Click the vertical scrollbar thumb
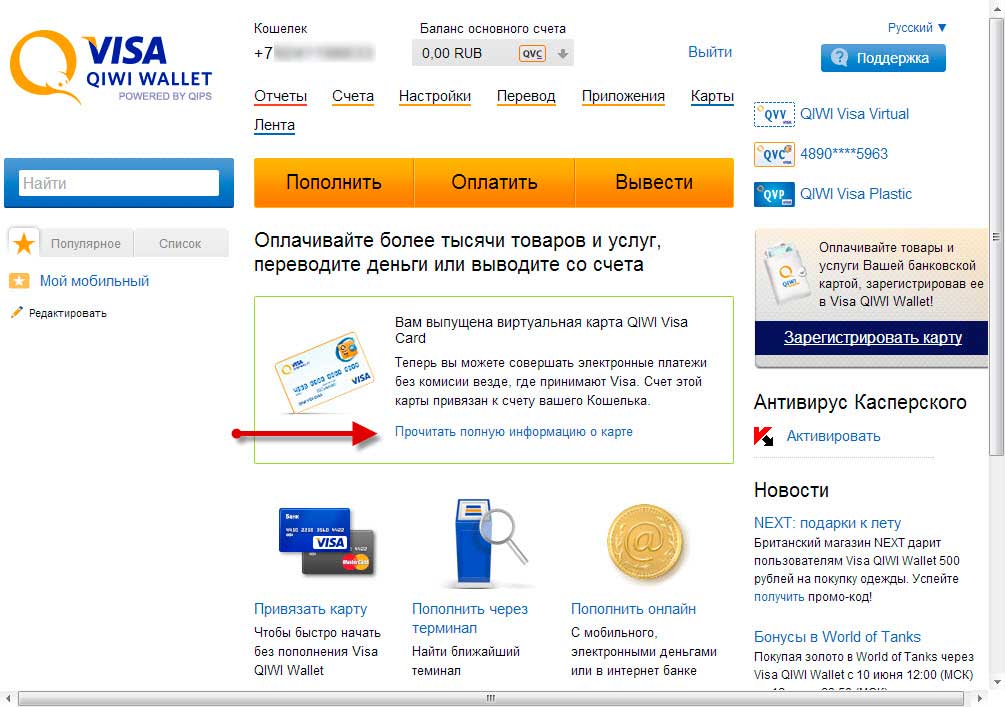The height and width of the screenshot is (707, 1005). (x=995, y=237)
